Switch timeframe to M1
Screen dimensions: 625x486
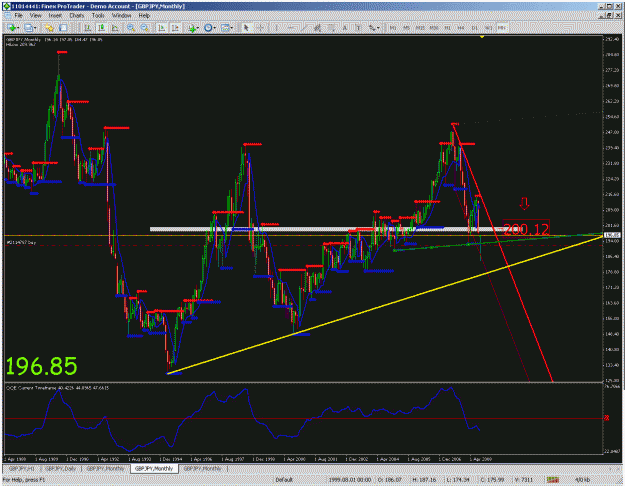click(393, 28)
